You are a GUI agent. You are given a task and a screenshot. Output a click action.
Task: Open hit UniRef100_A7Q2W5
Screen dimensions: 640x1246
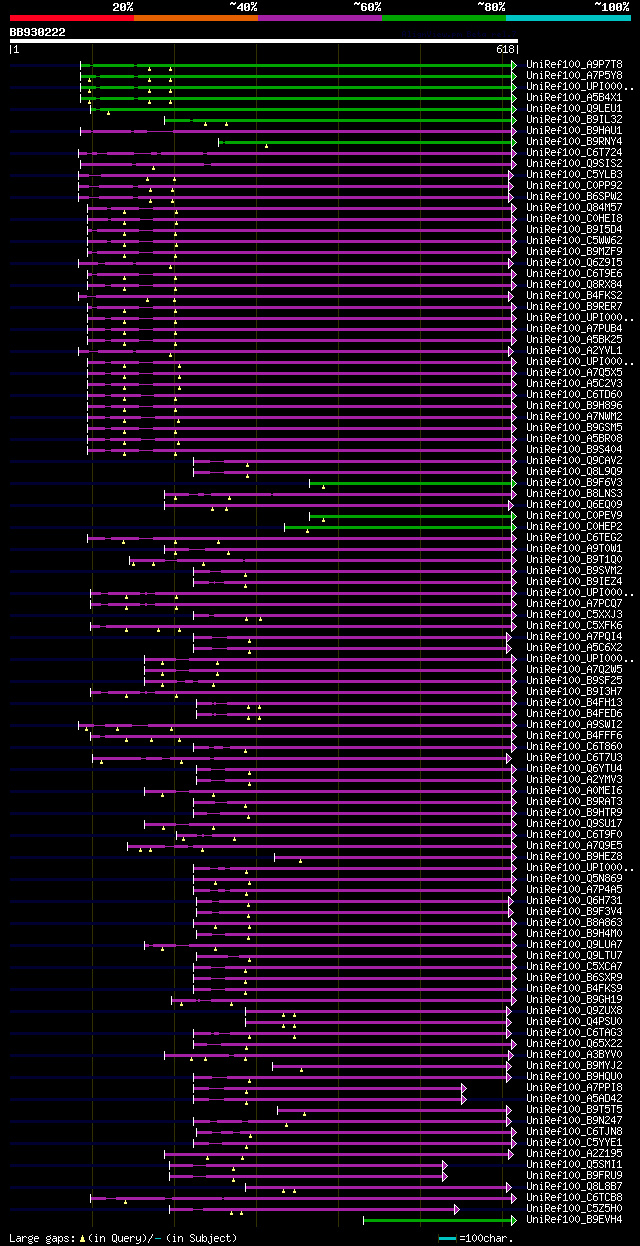coord(574,670)
